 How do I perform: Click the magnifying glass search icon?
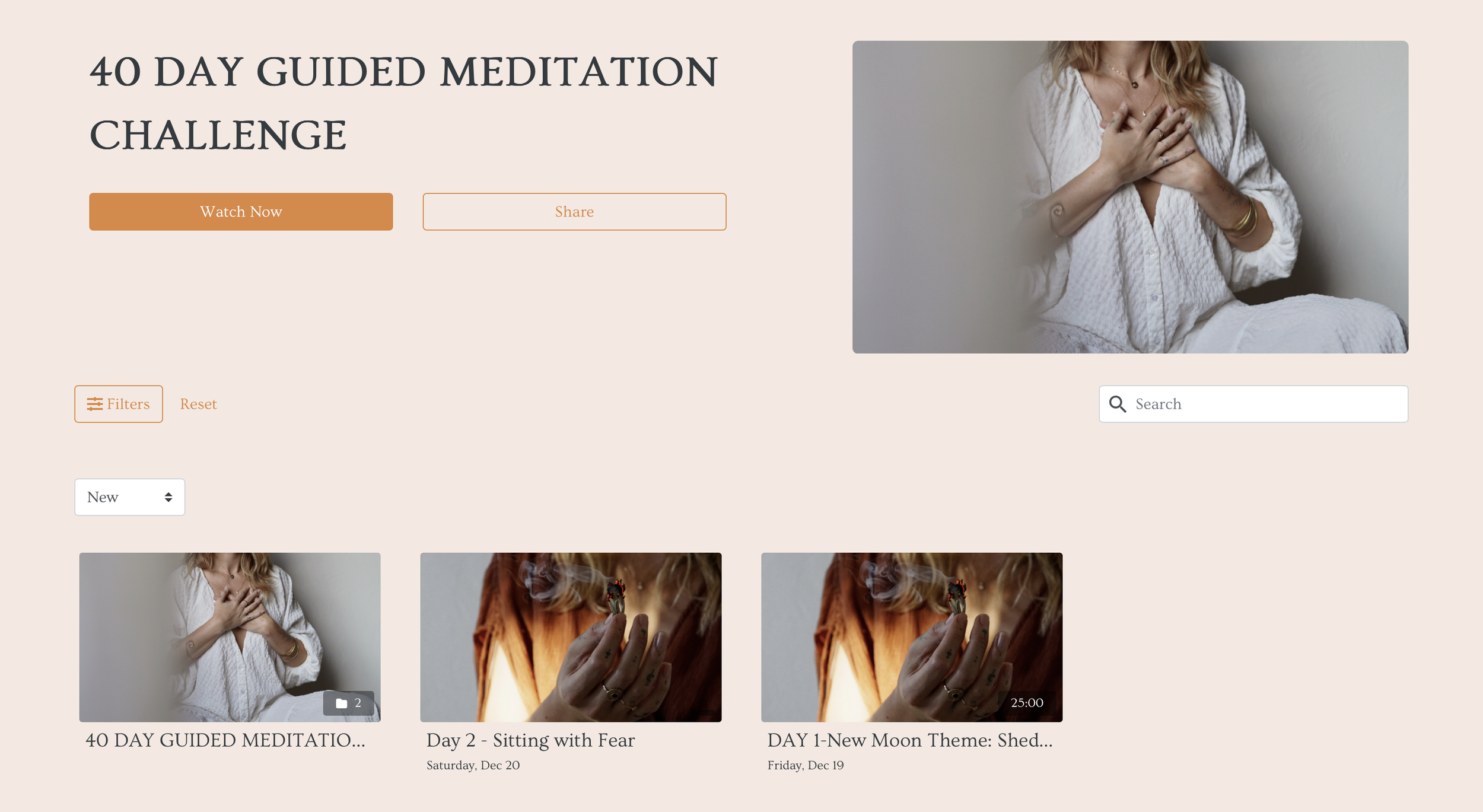click(1118, 404)
